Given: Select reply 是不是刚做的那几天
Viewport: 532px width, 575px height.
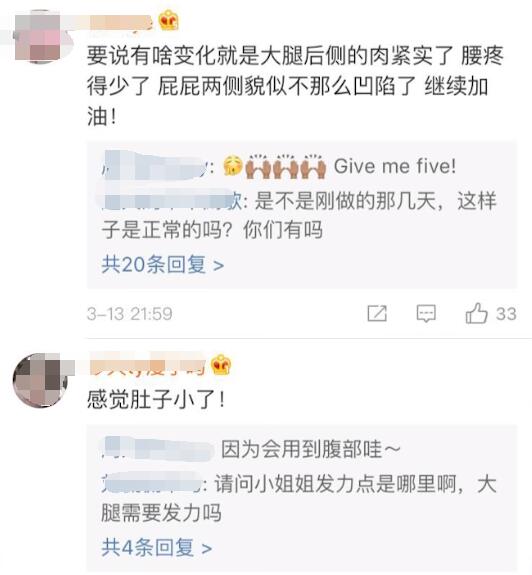Looking at the screenshot, I should [x=299, y=215].
